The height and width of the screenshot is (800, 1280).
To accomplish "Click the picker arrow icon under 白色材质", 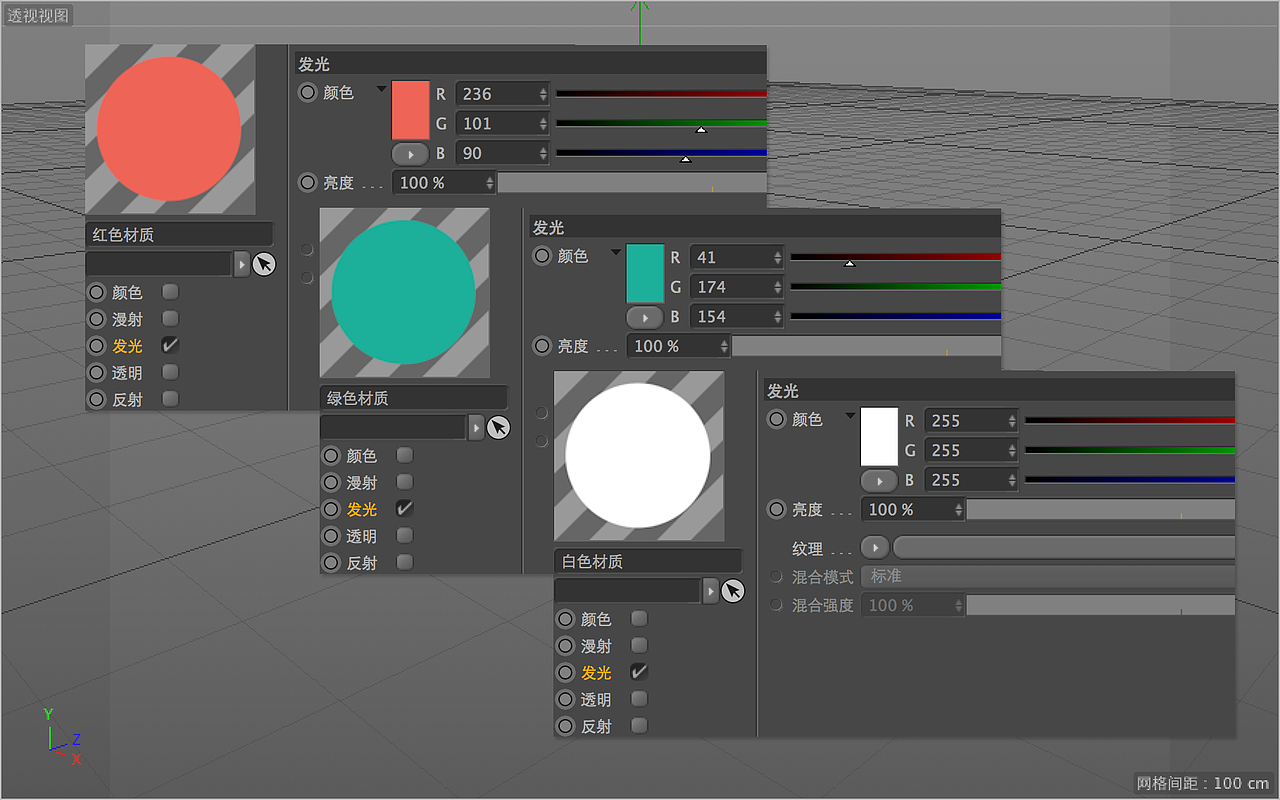I will click(x=733, y=591).
